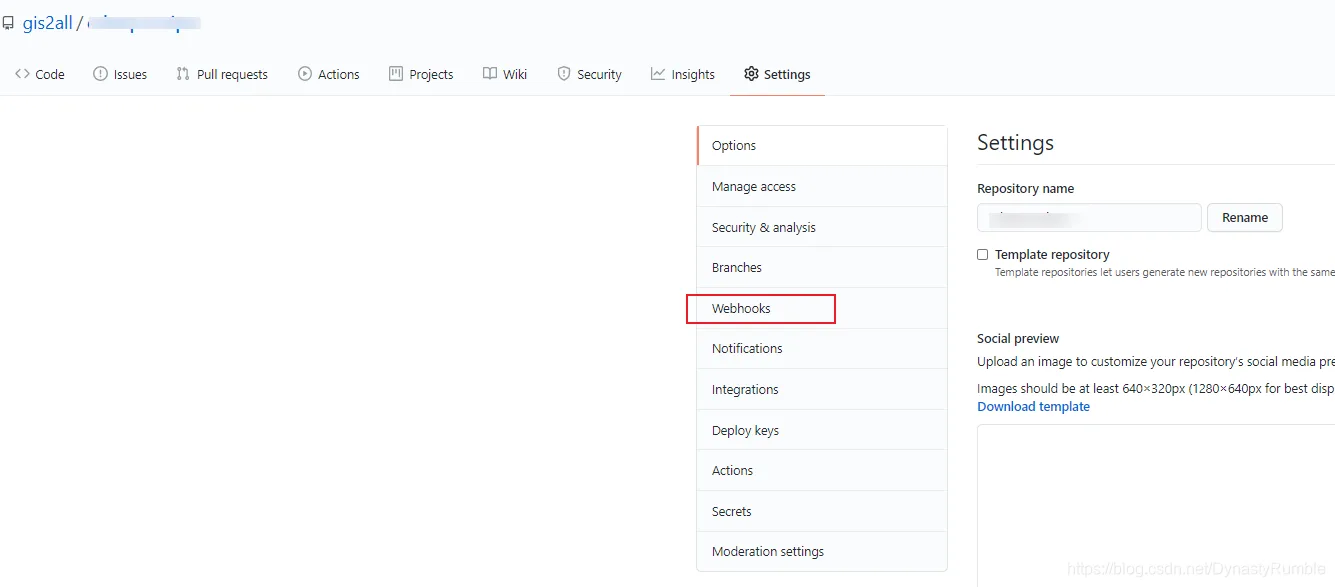Open the Projects tab
This screenshot has height=587, width=1335.
(421, 74)
